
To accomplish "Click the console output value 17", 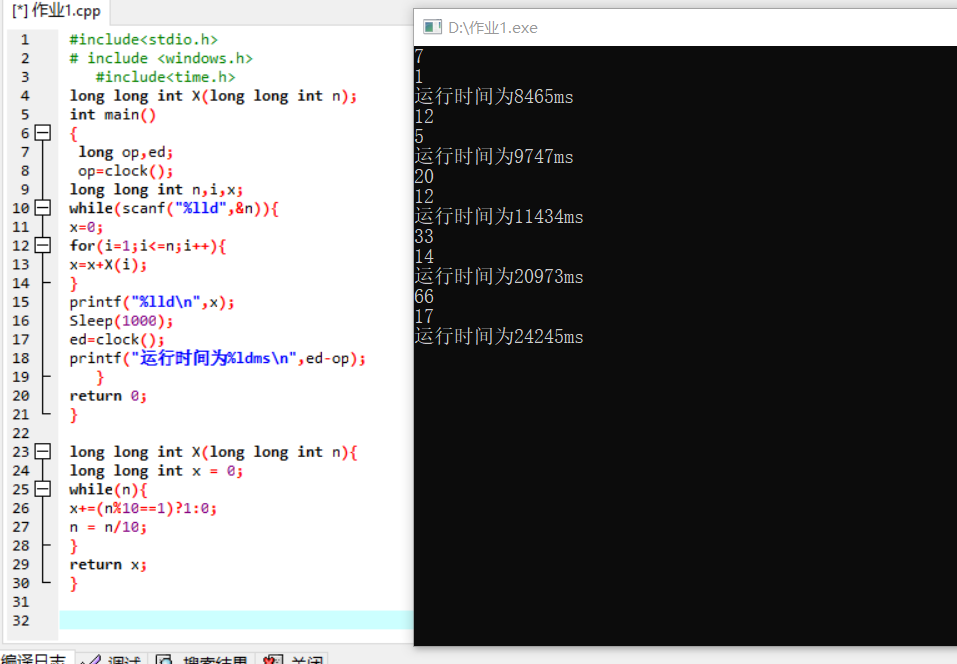I will [424, 317].
